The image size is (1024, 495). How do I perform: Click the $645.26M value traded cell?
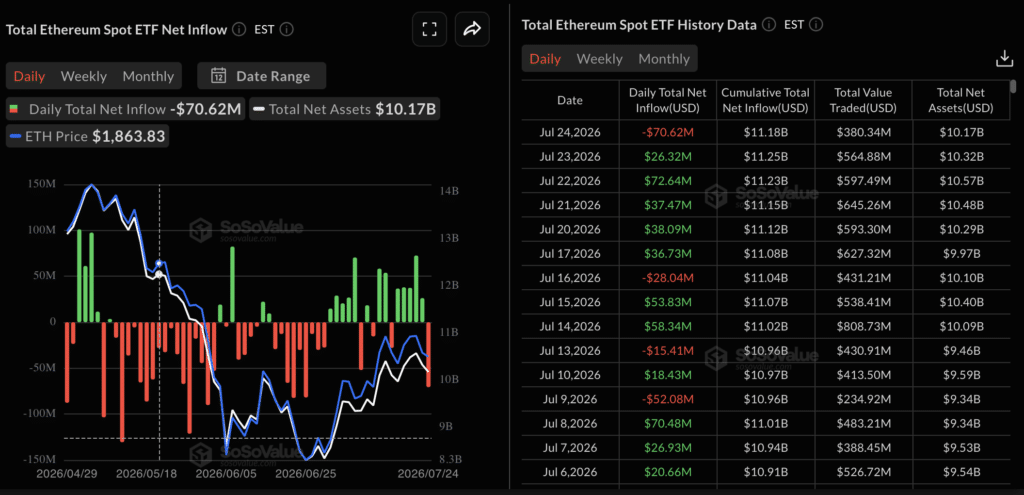[x=863, y=205]
